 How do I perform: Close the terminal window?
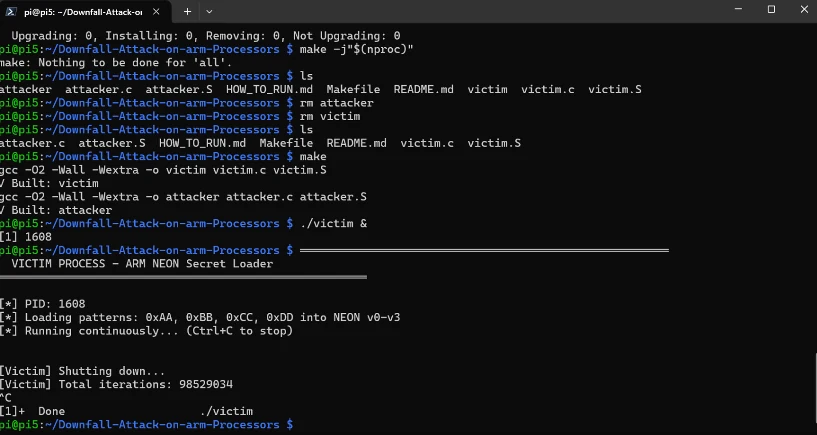coord(804,9)
